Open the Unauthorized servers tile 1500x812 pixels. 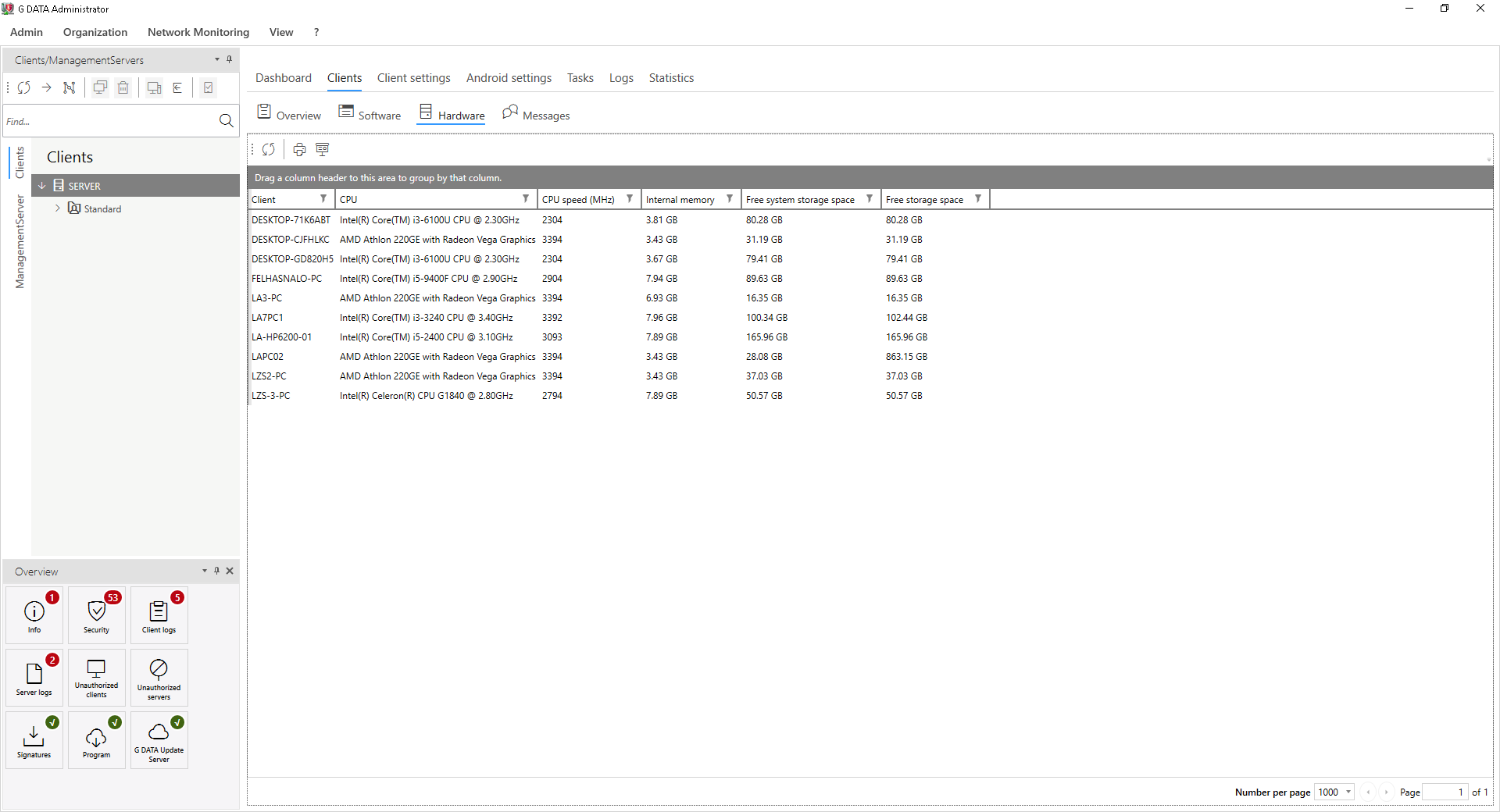tap(159, 678)
